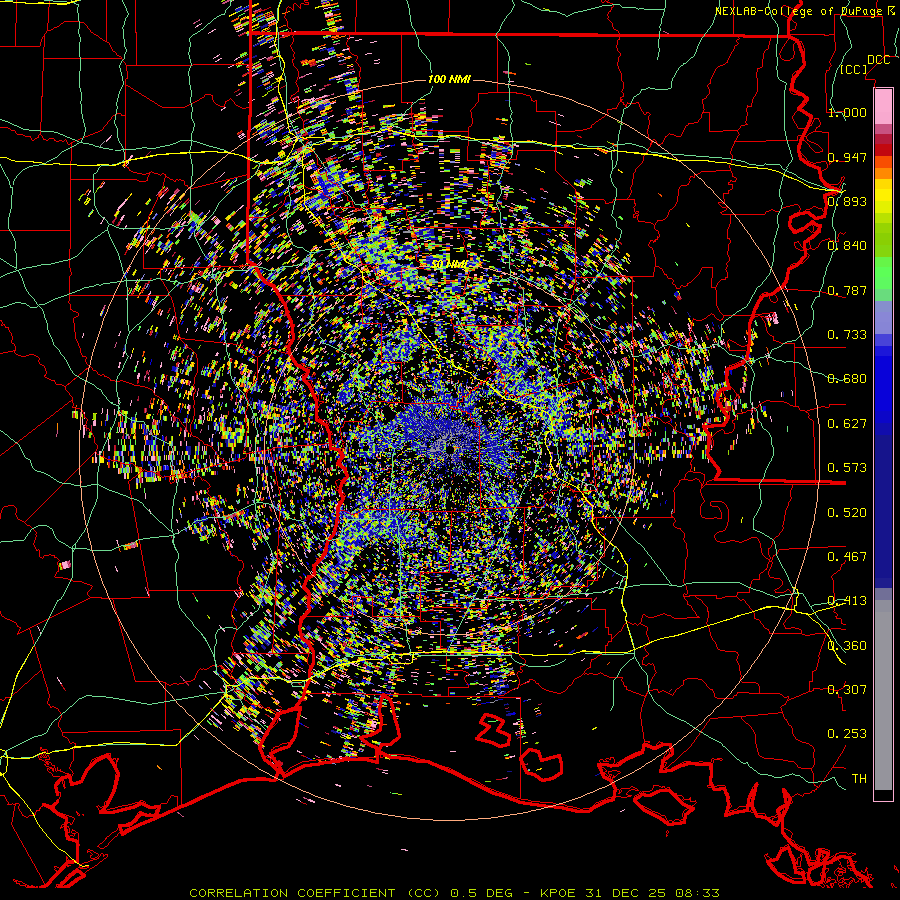900x900 pixels.
Task: Click the DCC label above the color scale
Action: [x=878, y=60]
